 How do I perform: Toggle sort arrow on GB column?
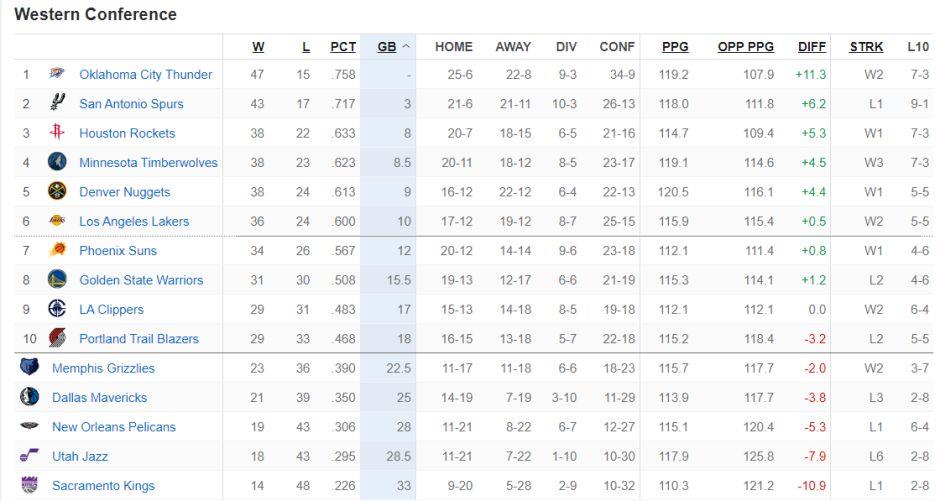tap(406, 47)
